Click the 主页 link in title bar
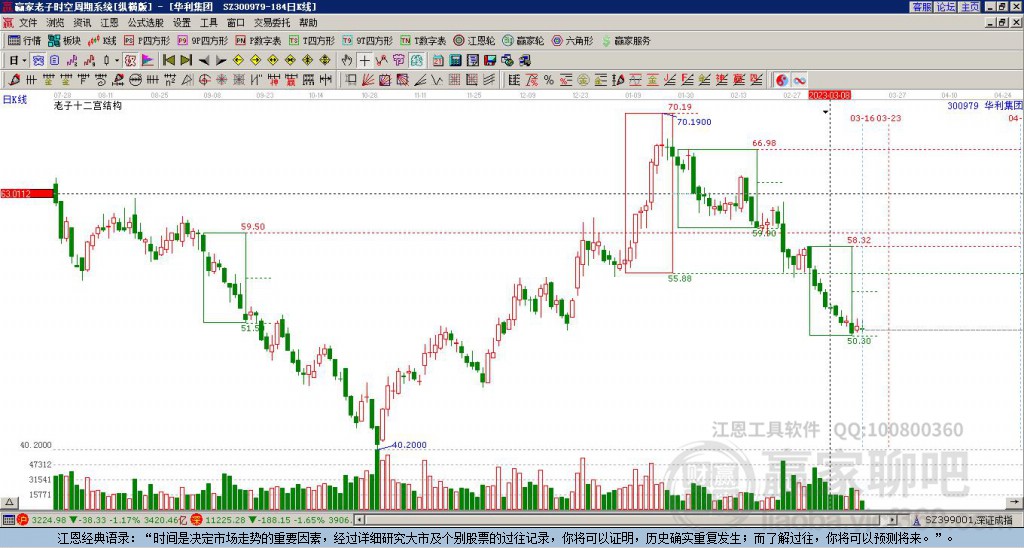1024x548 pixels. pos(969,7)
